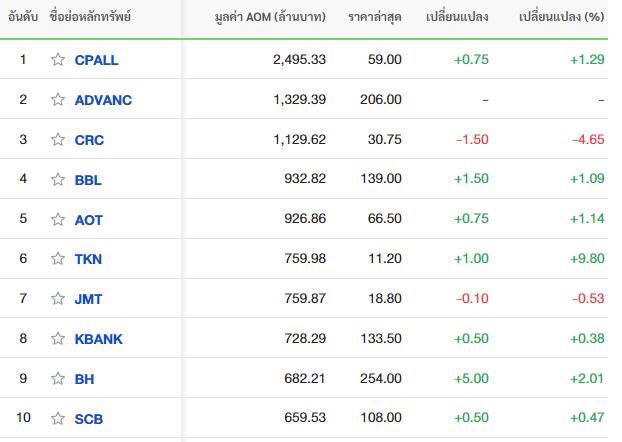View details for the TKN symbol

88,259
